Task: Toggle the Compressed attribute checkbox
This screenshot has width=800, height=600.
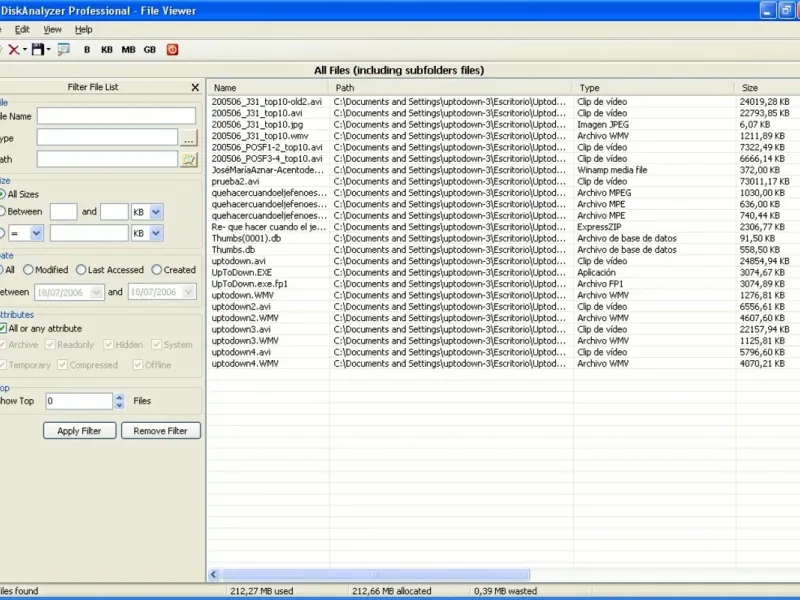Action: tap(62, 365)
